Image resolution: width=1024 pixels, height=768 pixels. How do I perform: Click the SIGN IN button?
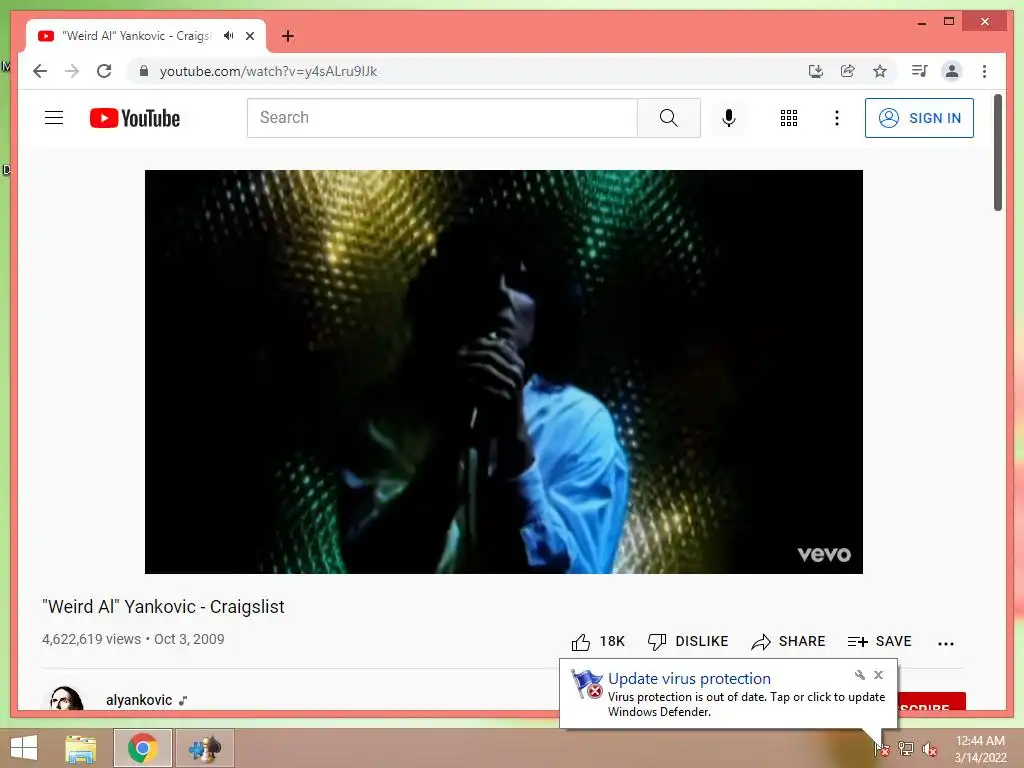919,118
